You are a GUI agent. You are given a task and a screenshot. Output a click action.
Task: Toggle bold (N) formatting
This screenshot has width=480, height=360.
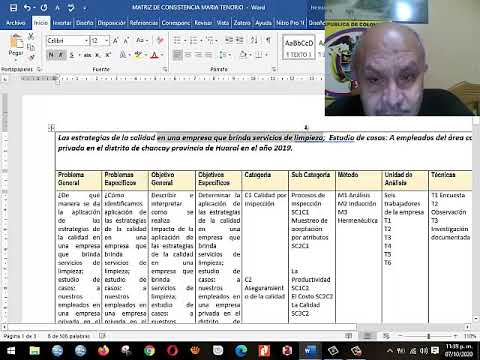tap(51, 55)
